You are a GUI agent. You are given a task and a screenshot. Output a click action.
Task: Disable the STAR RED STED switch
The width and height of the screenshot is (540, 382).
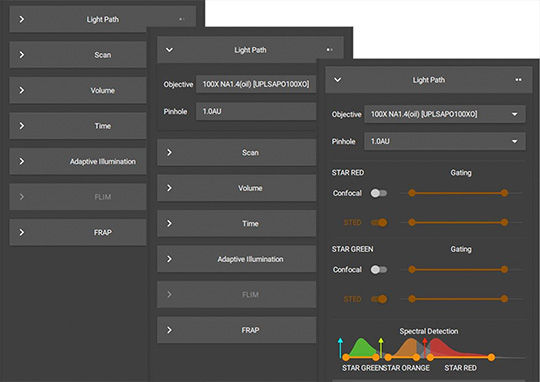click(379, 223)
